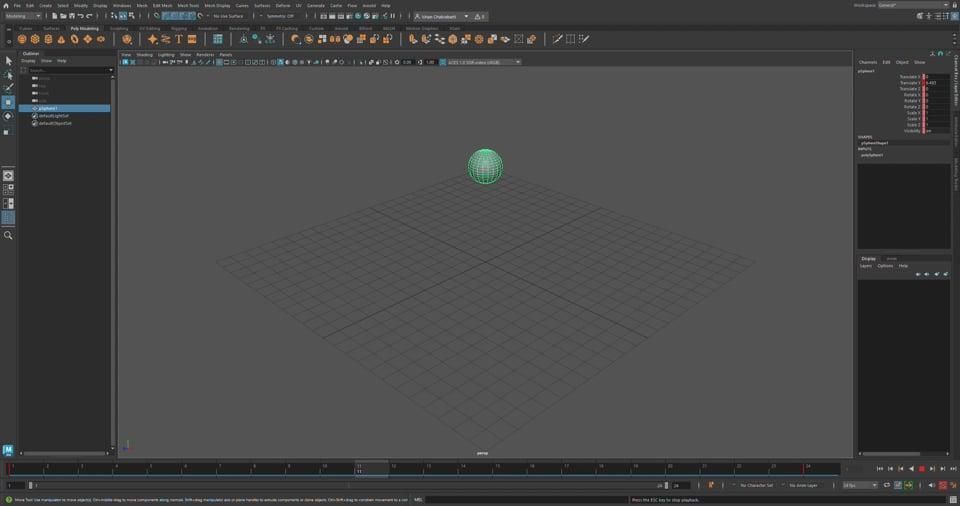This screenshot has width=960, height=506.
Task: Click the Type text tool shelf icon
Action: pos(179,39)
